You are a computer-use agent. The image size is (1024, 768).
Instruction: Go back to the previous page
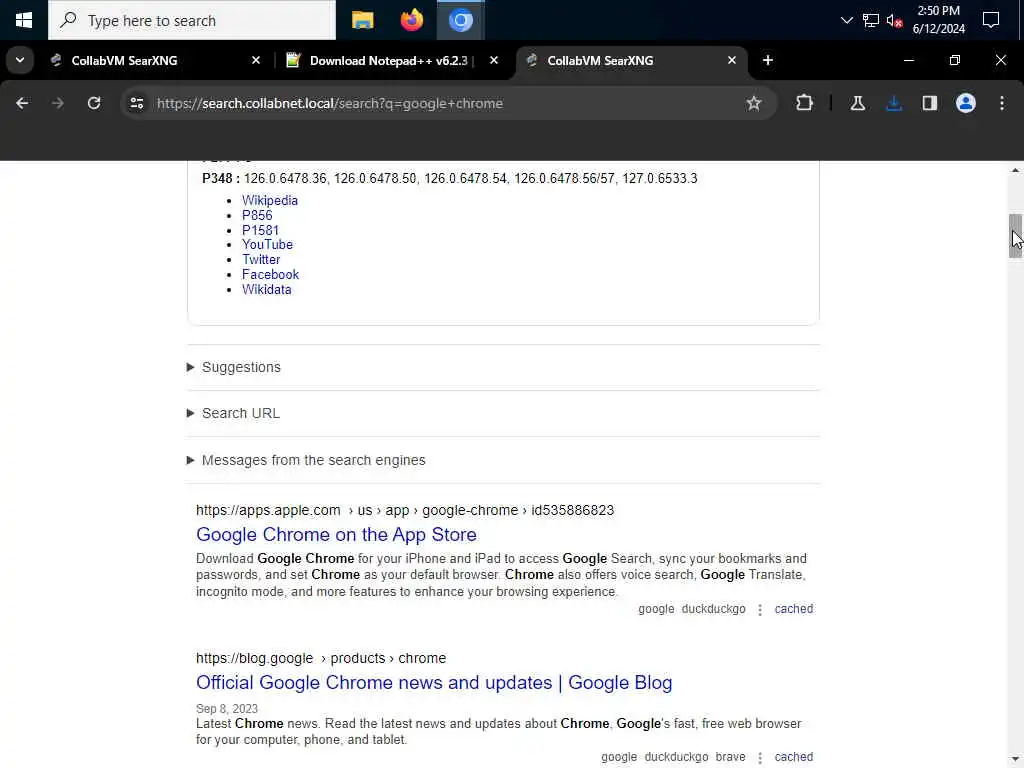pyautogui.click(x=22, y=103)
